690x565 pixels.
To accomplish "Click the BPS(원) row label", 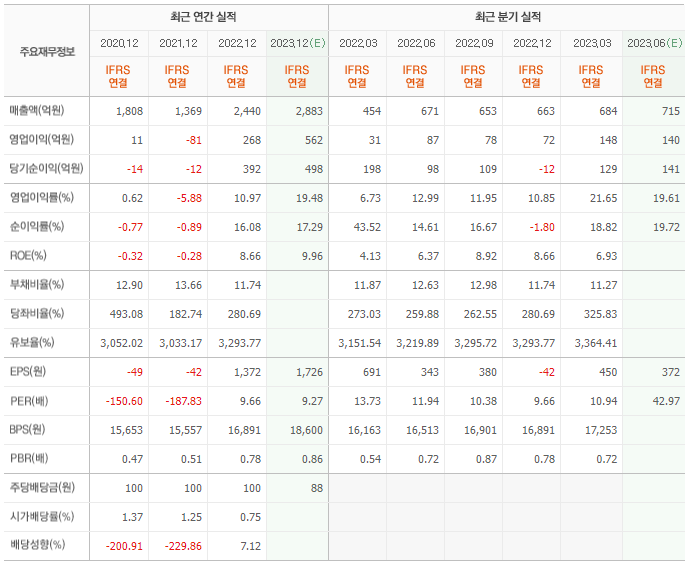I will point(28,429).
